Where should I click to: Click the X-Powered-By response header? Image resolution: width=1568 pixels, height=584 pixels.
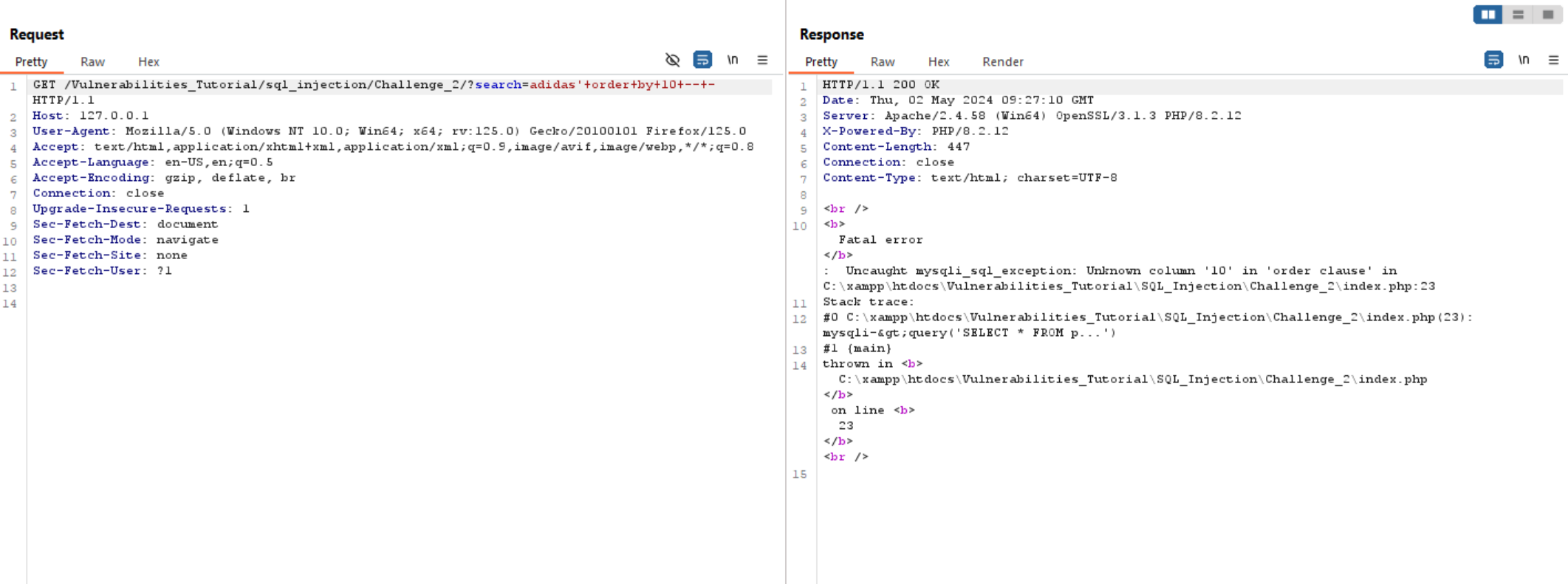916,131
